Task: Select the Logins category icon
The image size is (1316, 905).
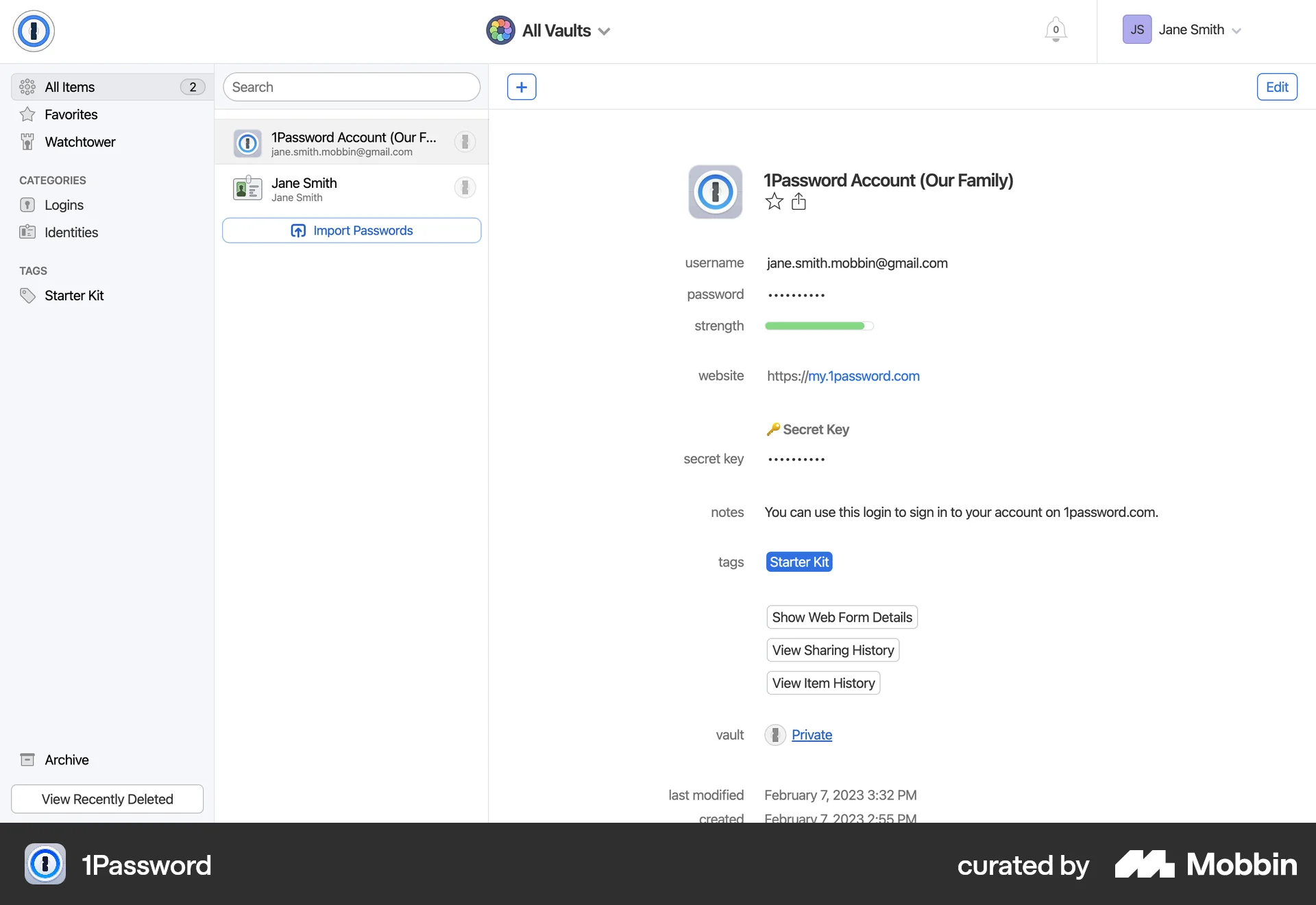Action: pyautogui.click(x=27, y=204)
